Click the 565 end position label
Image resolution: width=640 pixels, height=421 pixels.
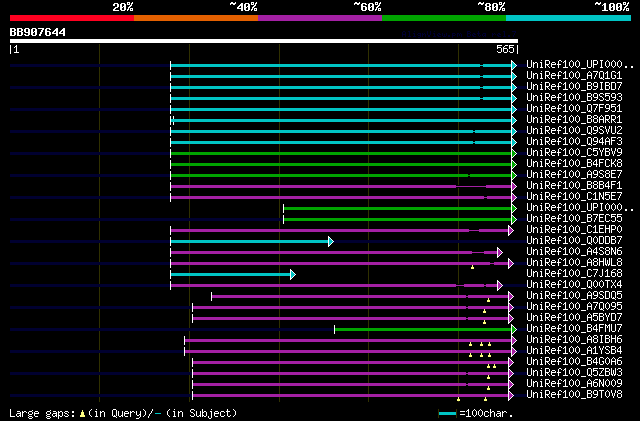point(505,49)
